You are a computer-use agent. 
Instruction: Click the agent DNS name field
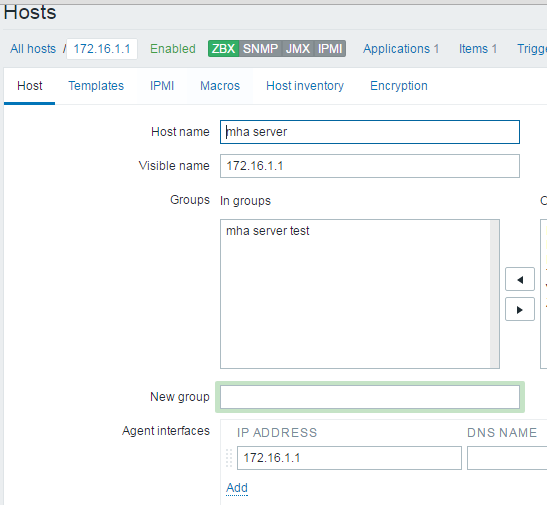[507, 458]
